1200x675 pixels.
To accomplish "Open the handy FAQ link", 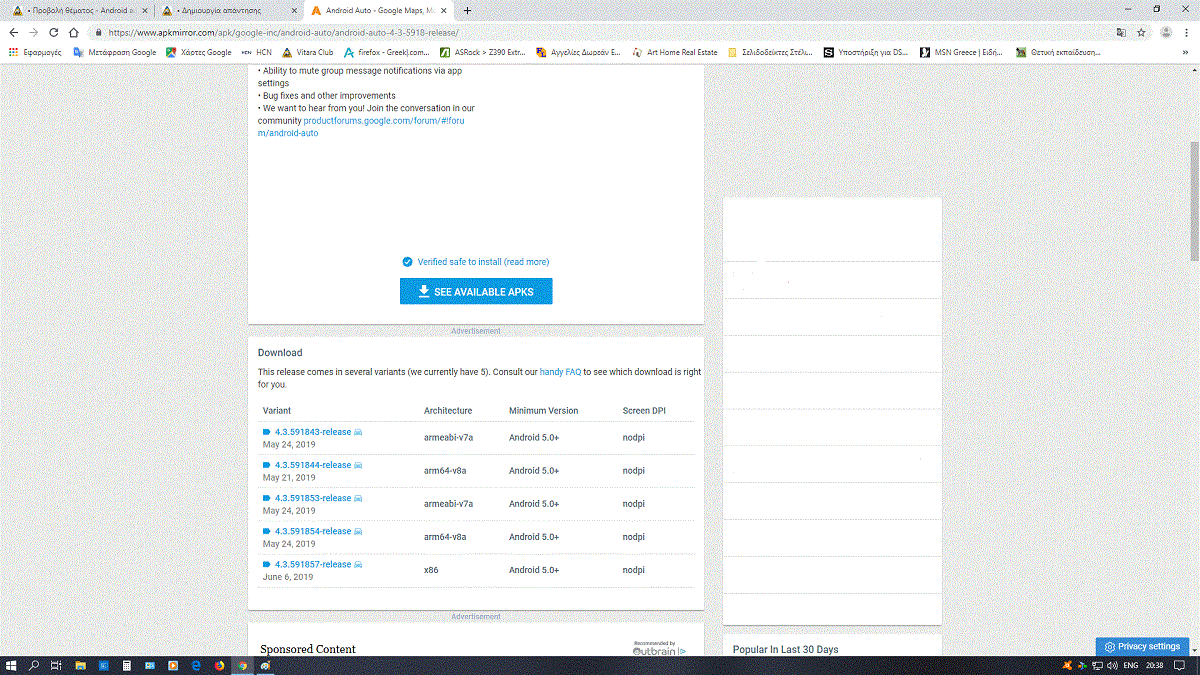I will pyautogui.click(x=560, y=372).
